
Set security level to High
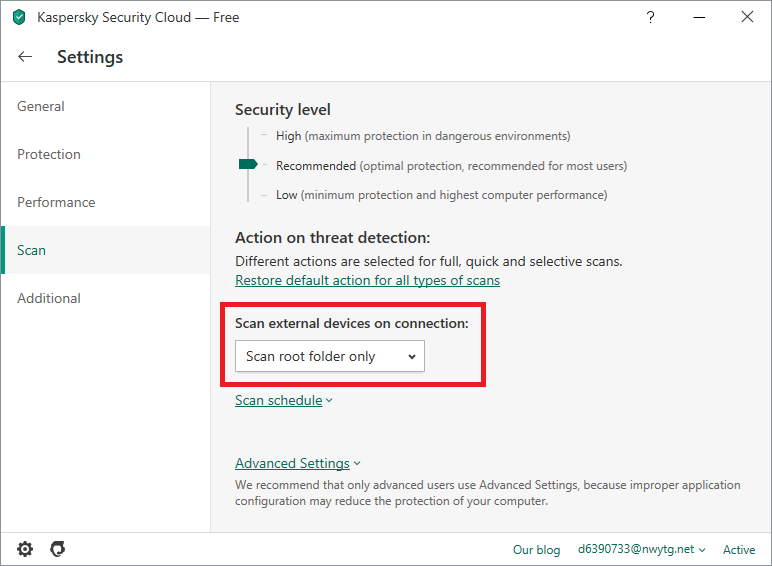pos(288,135)
